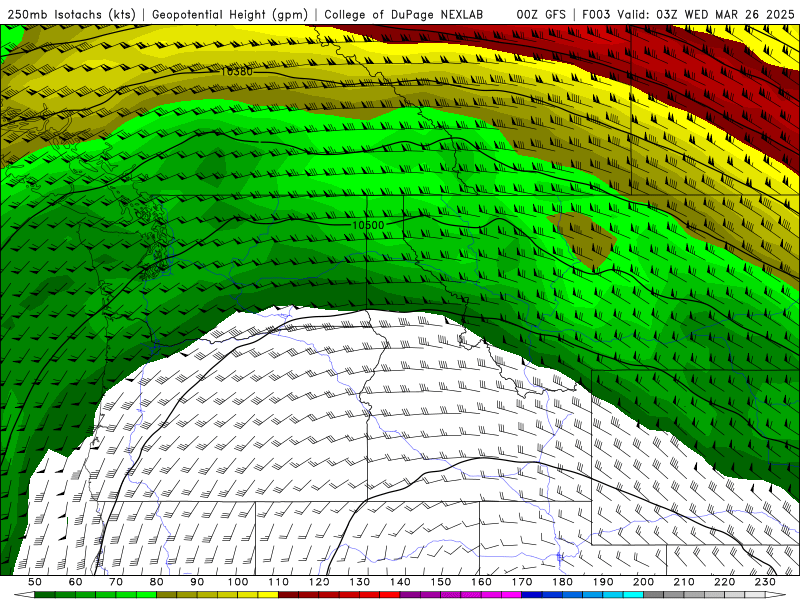Click the left end arrow of the color bar

point(24,594)
